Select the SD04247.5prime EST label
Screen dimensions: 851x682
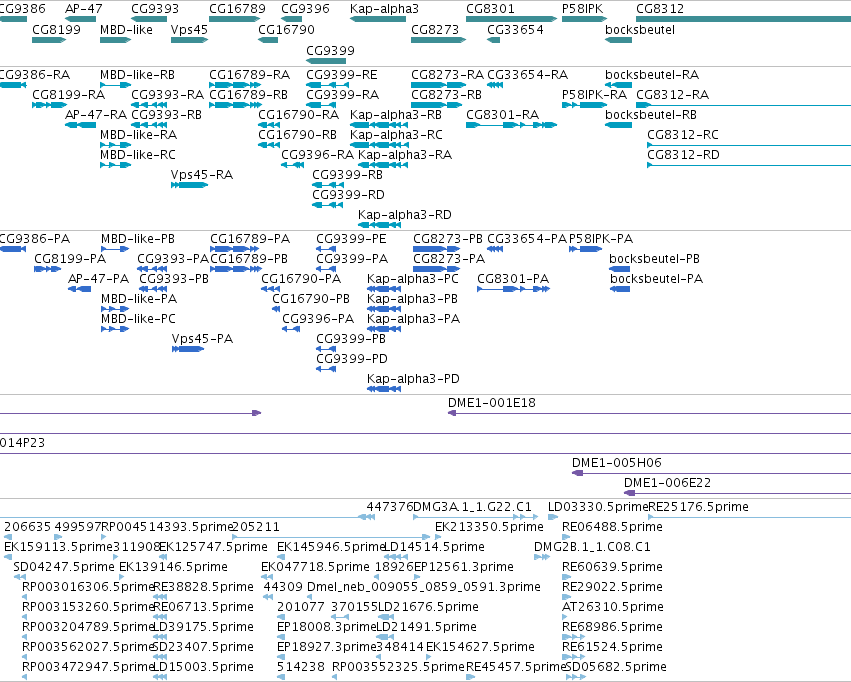click(64, 567)
